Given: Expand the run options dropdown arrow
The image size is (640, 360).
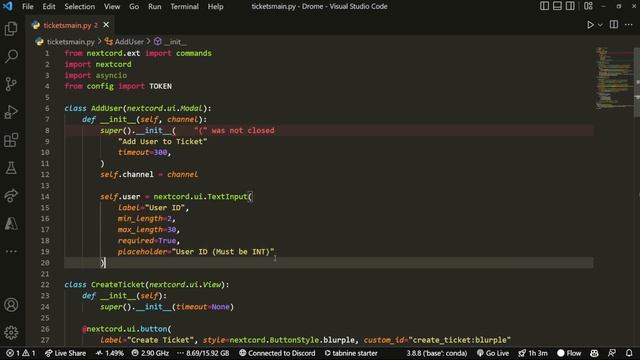Looking at the screenshot, I should coord(600,25).
